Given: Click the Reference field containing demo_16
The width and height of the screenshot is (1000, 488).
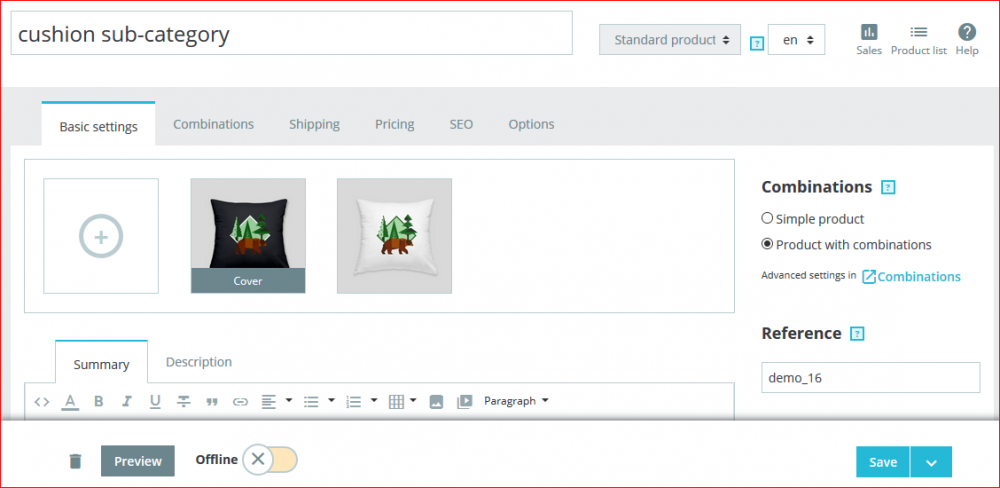Looking at the screenshot, I should tap(871, 378).
